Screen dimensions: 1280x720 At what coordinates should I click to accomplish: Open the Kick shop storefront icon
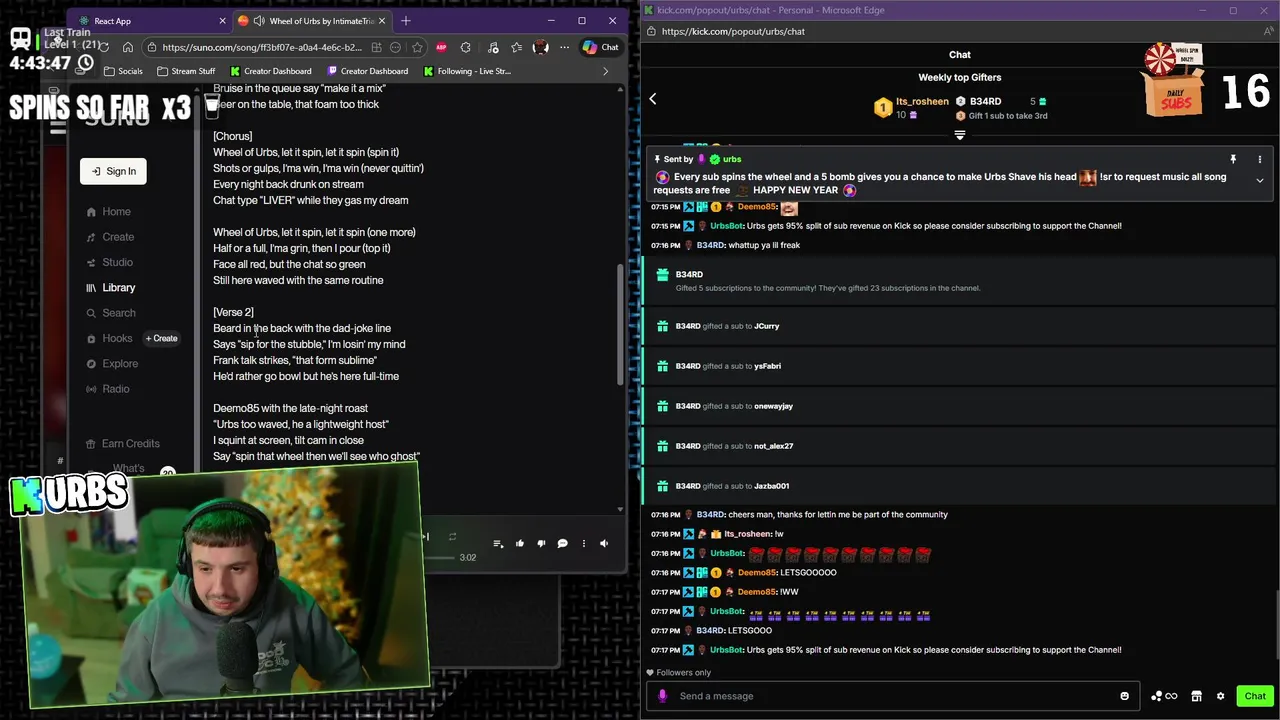pyautogui.click(x=1196, y=696)
